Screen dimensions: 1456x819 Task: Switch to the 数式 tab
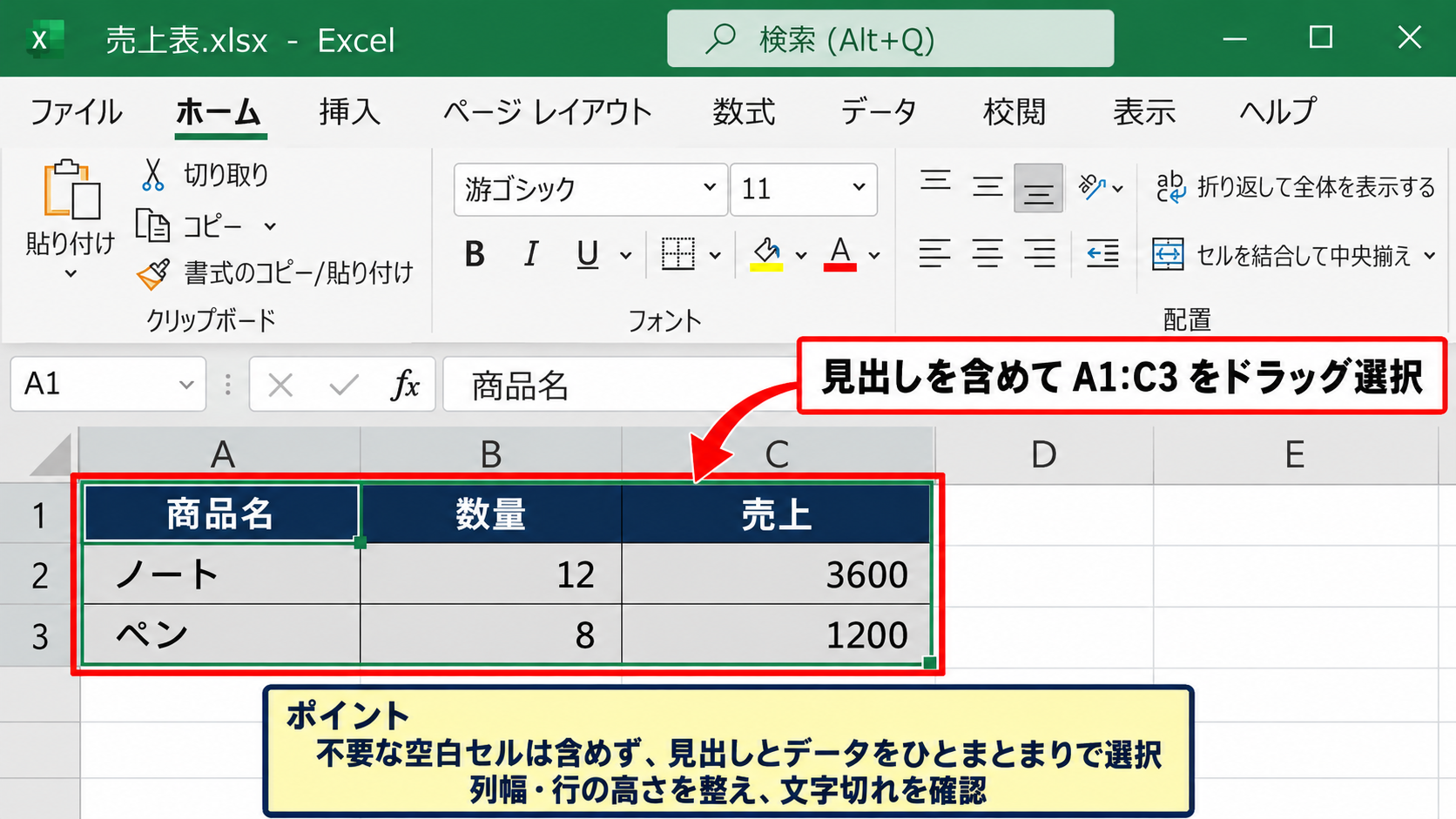coord(744,111)
